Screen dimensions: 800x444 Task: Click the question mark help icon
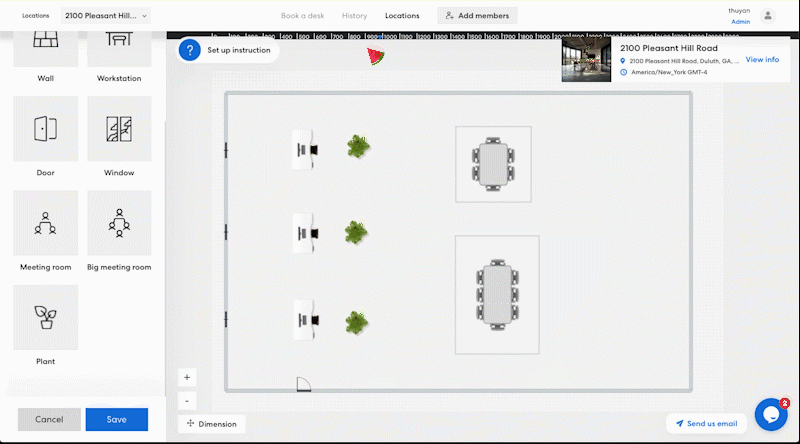(189, 50)
